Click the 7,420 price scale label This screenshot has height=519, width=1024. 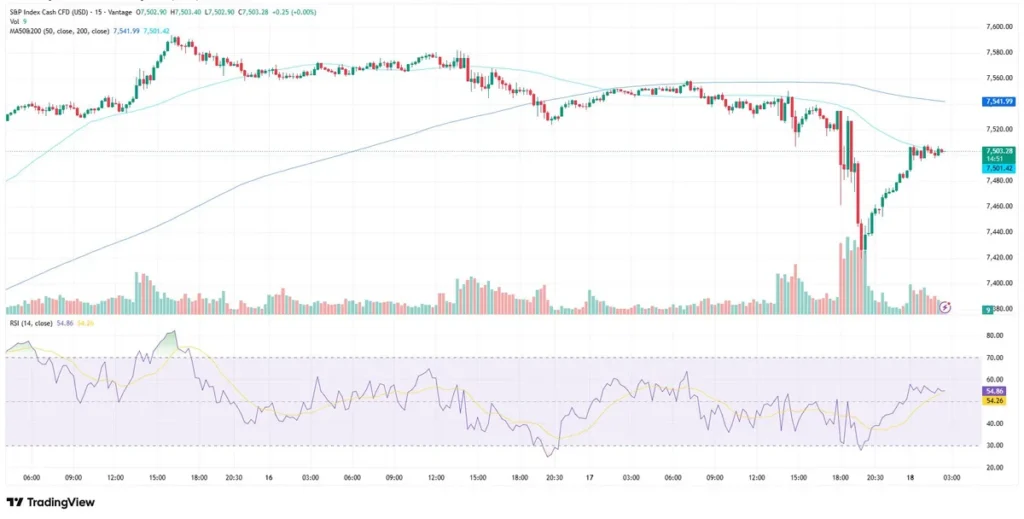998,257
